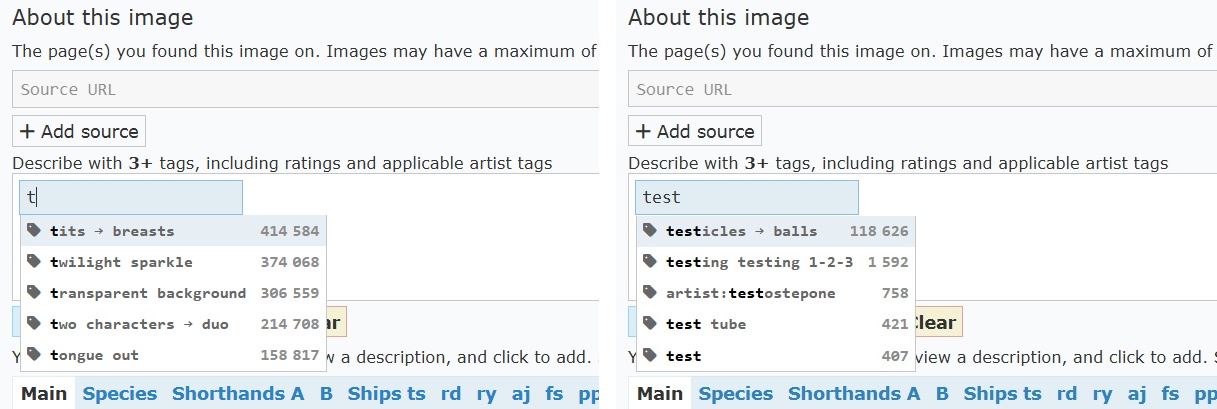The image size is (1217, 409).
Task: Click the tag input containing 'test'
Action: [746, 198]
